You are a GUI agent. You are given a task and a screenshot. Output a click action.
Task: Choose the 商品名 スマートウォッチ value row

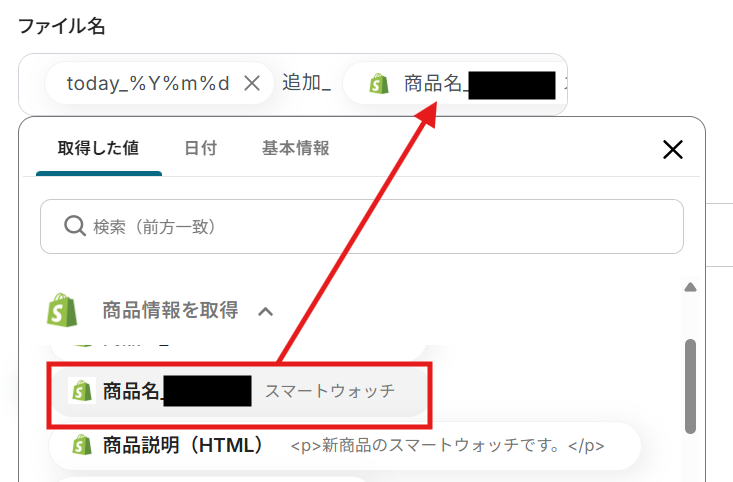click(239, 391)
